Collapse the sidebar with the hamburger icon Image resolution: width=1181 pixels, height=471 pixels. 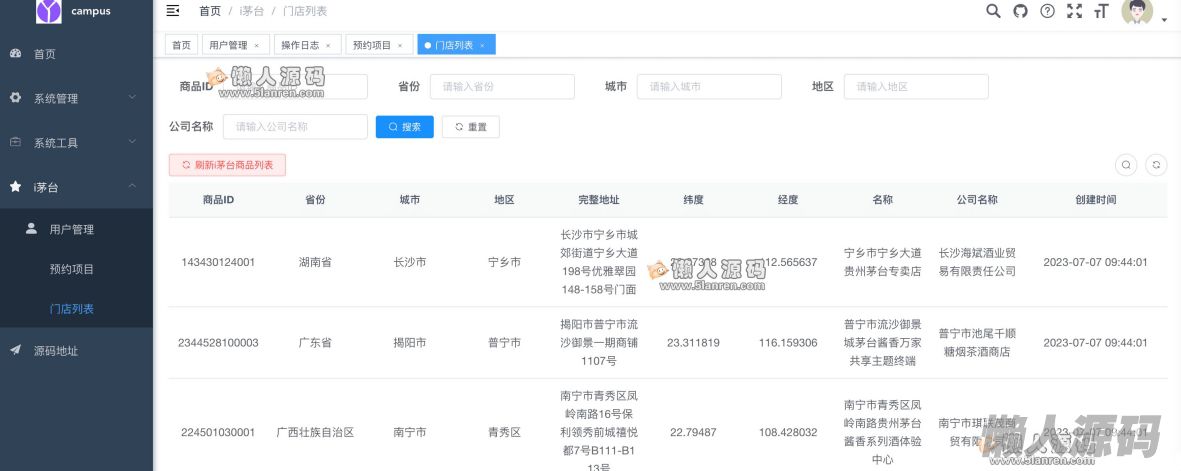[173, 11]
